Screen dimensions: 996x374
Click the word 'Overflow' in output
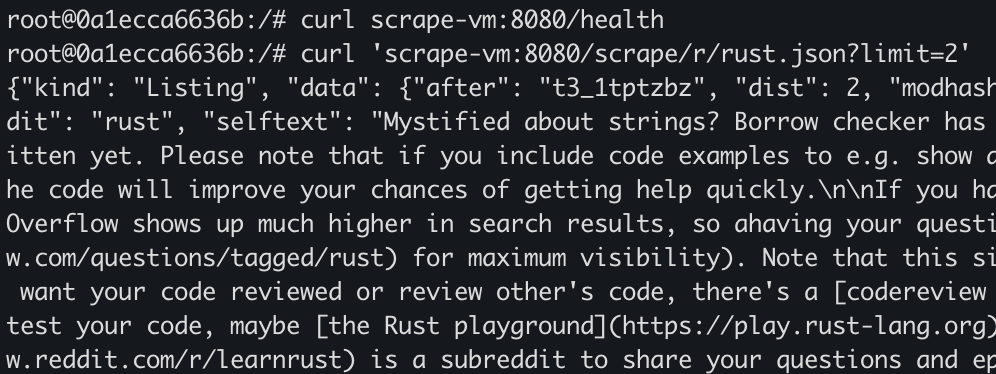coord(62,224)
